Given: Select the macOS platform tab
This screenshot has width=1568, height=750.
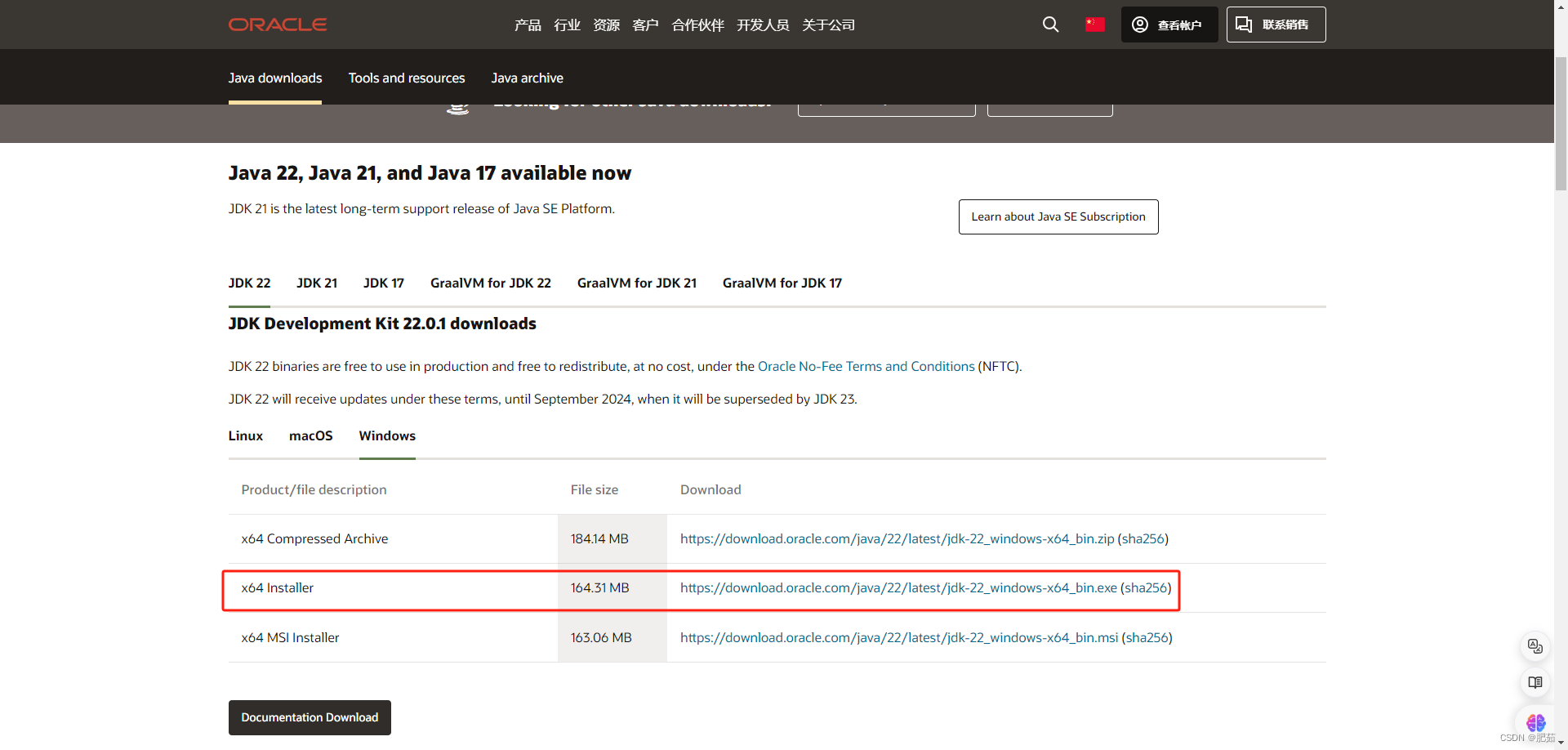Looking at the screenshot, I should pos(311,435).
